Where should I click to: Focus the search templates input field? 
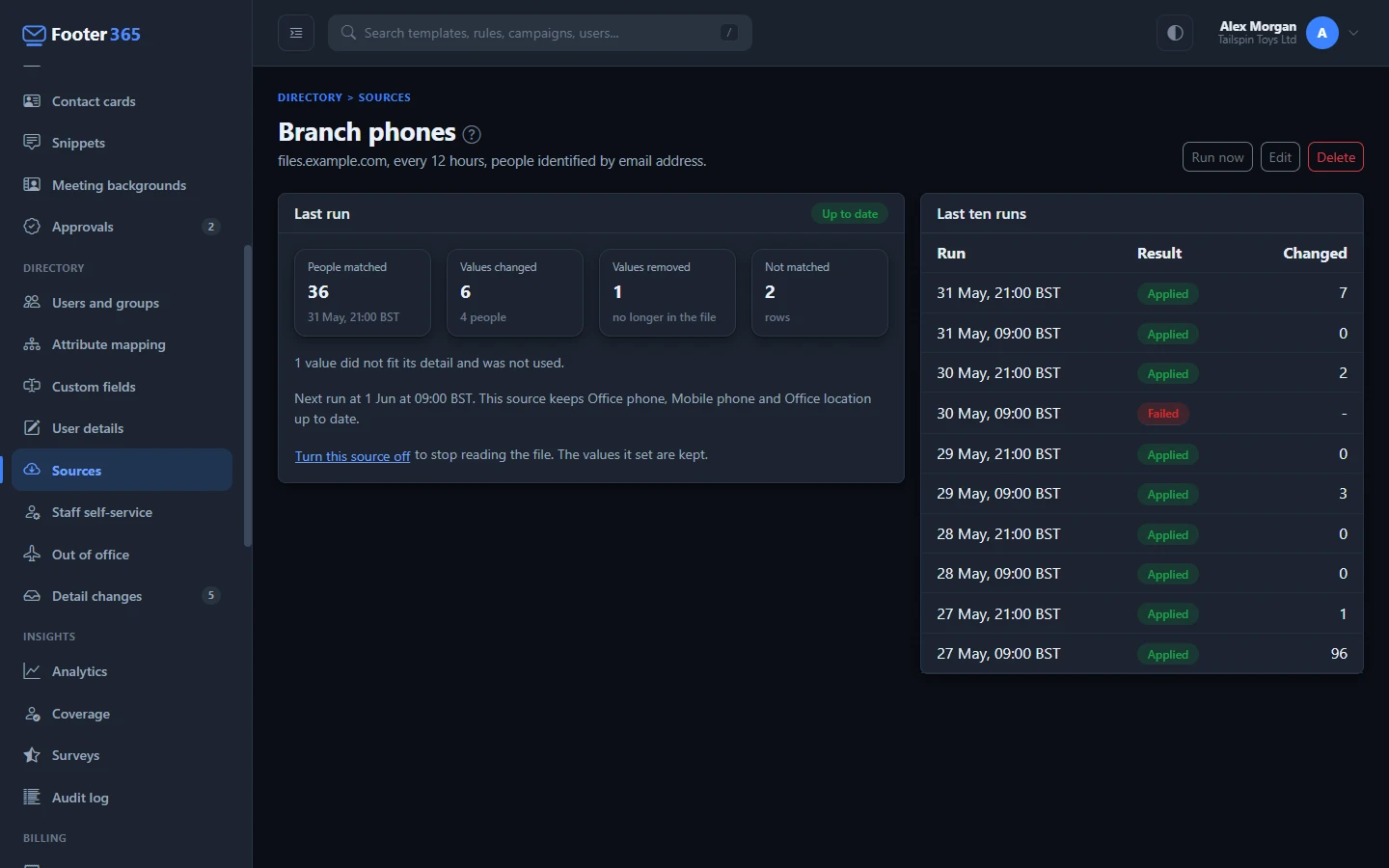coord(540,33)
